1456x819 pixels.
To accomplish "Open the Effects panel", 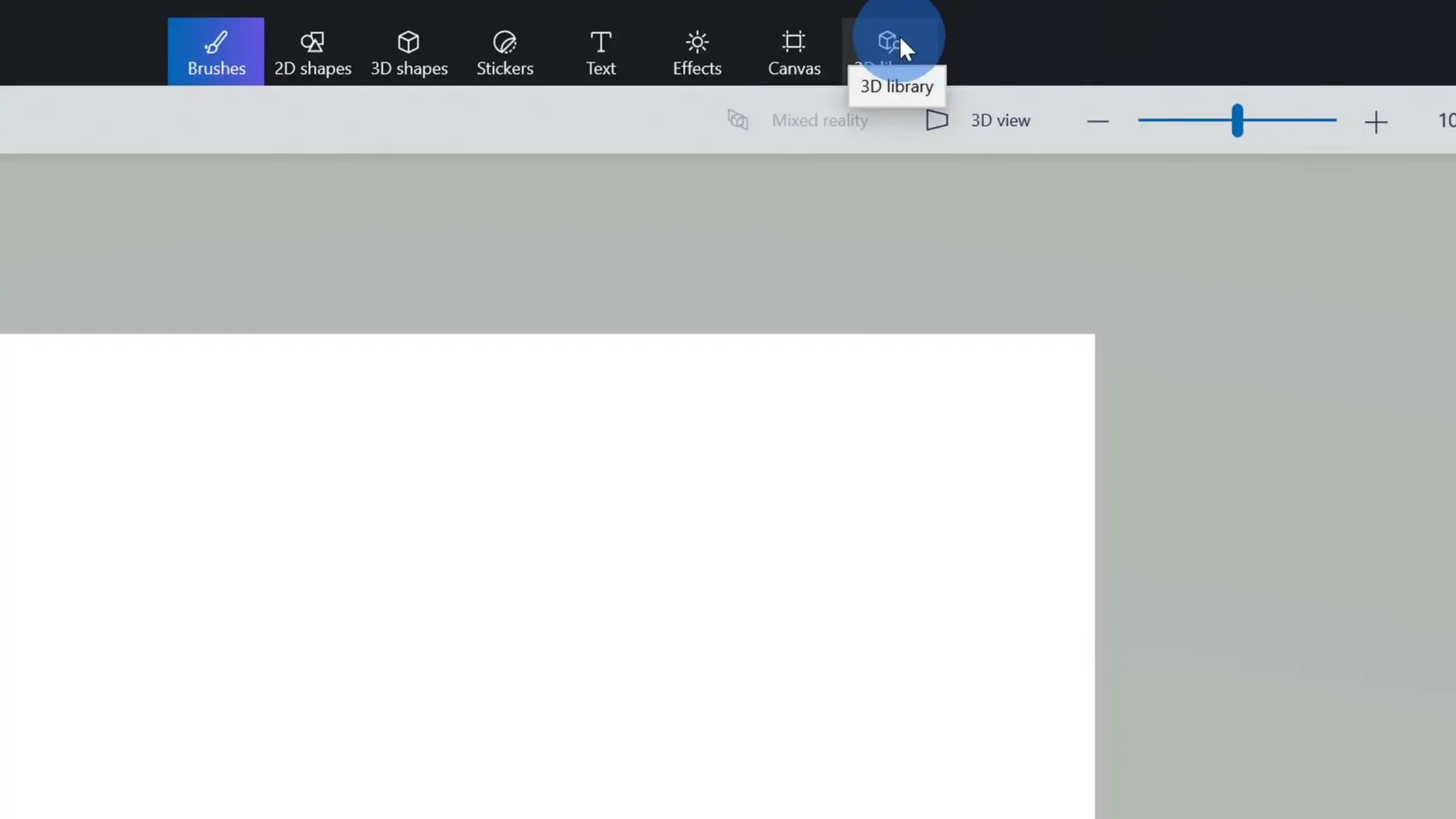I will click(697, 52).
